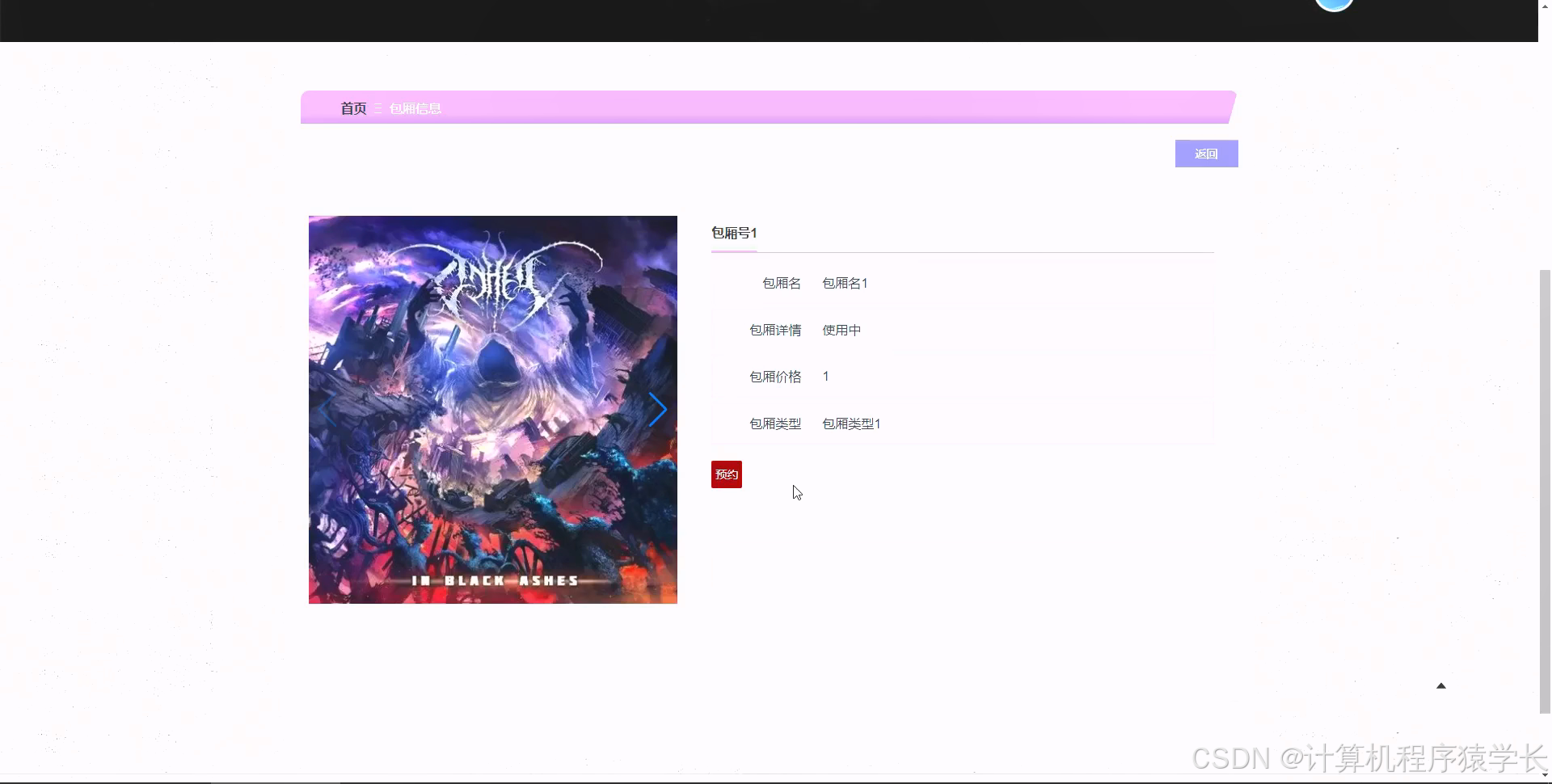Click the 返回 button
Screen dimensions: 1552x784
point(1206,153)
